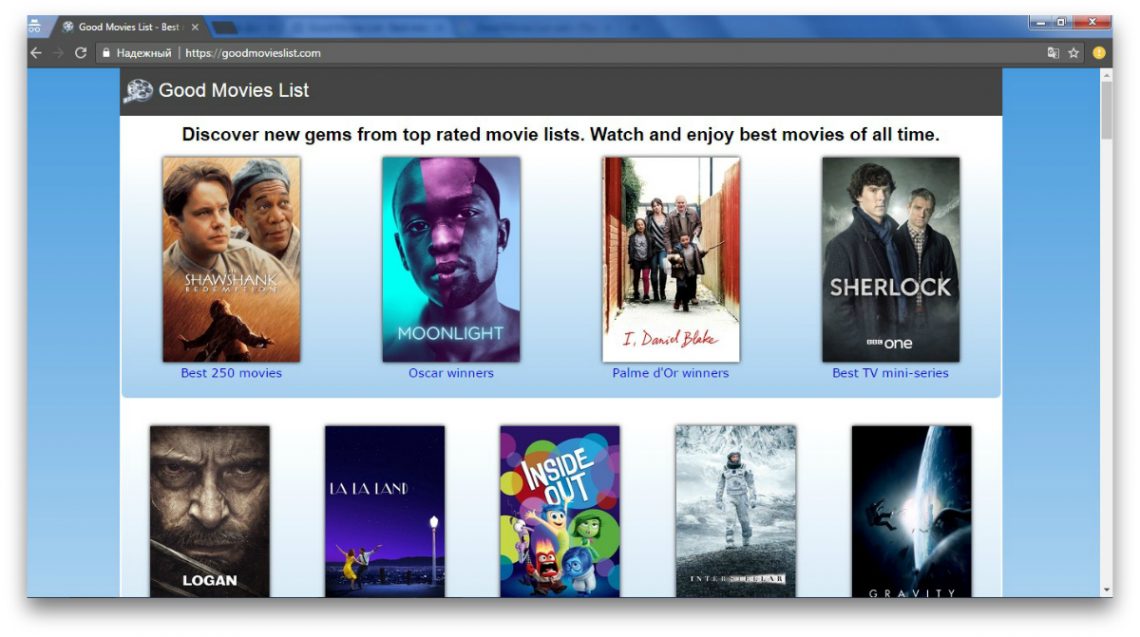Click the Good Movies List film reel logo

[138, 91]
